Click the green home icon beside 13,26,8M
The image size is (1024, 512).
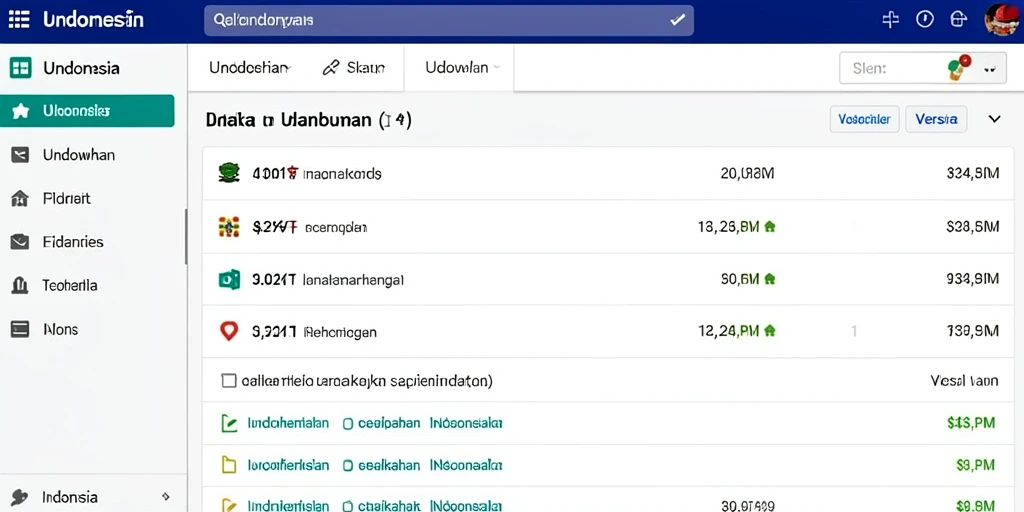769,227
